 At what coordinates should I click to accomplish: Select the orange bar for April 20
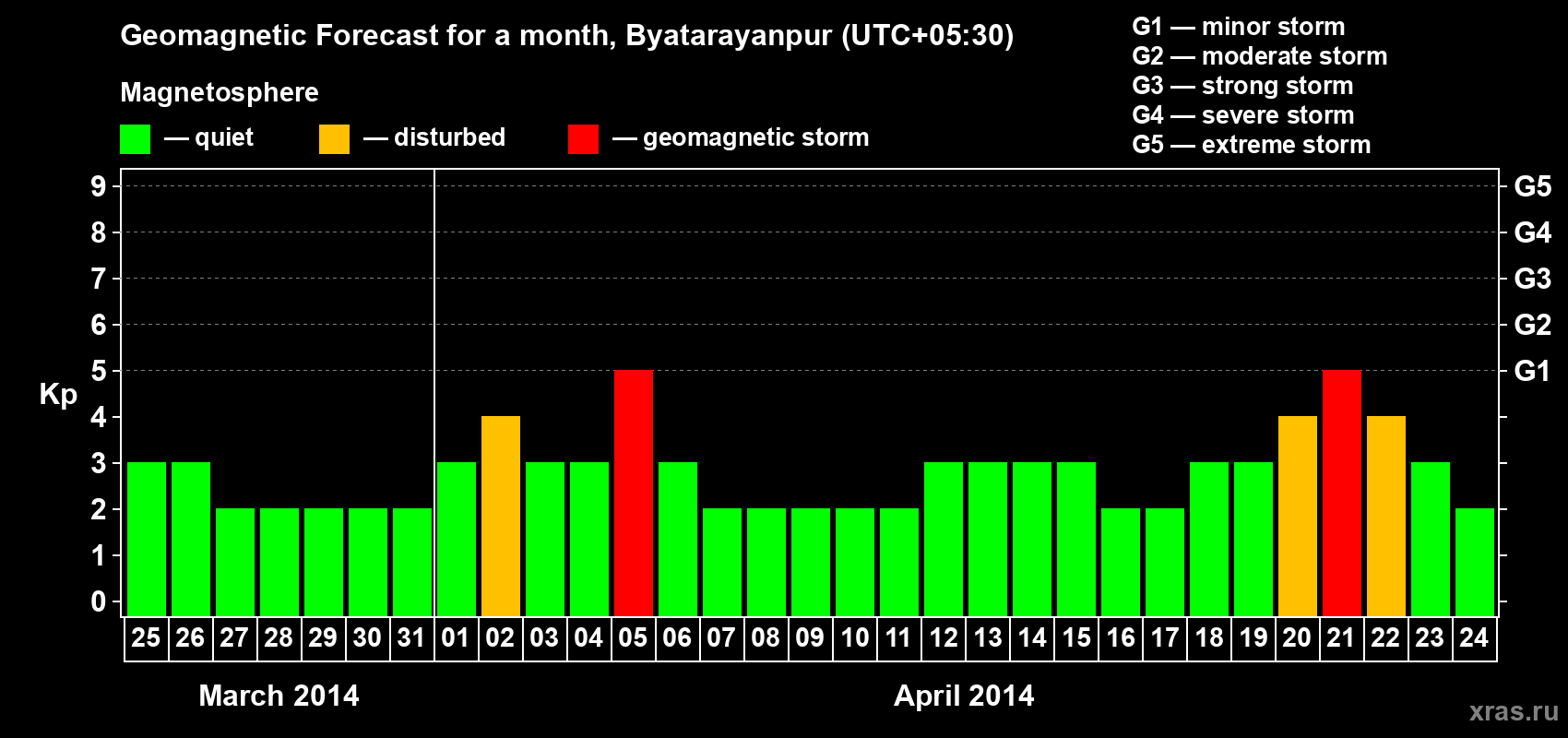[x=1298, y=516]
